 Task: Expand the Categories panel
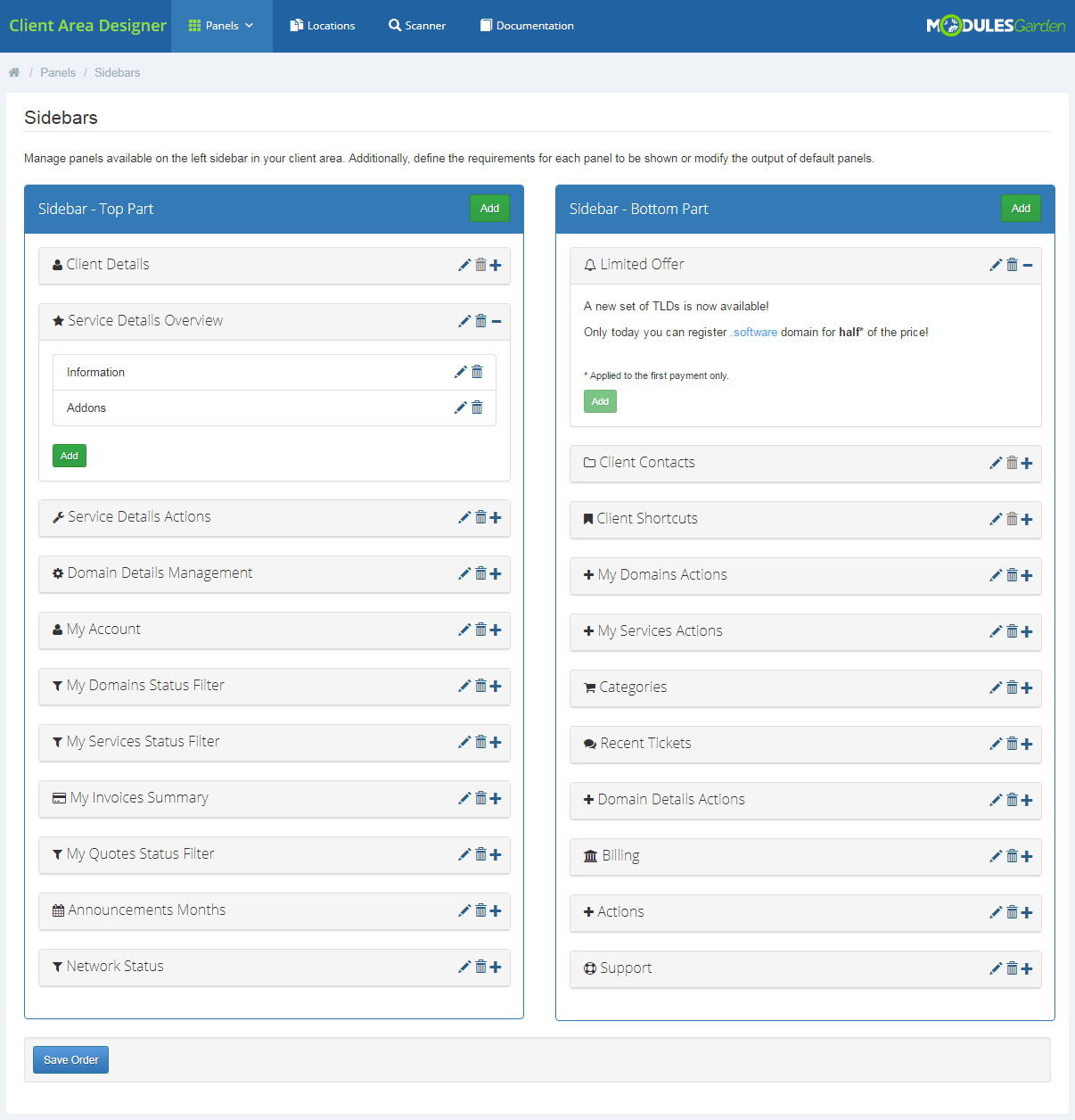1027,688
